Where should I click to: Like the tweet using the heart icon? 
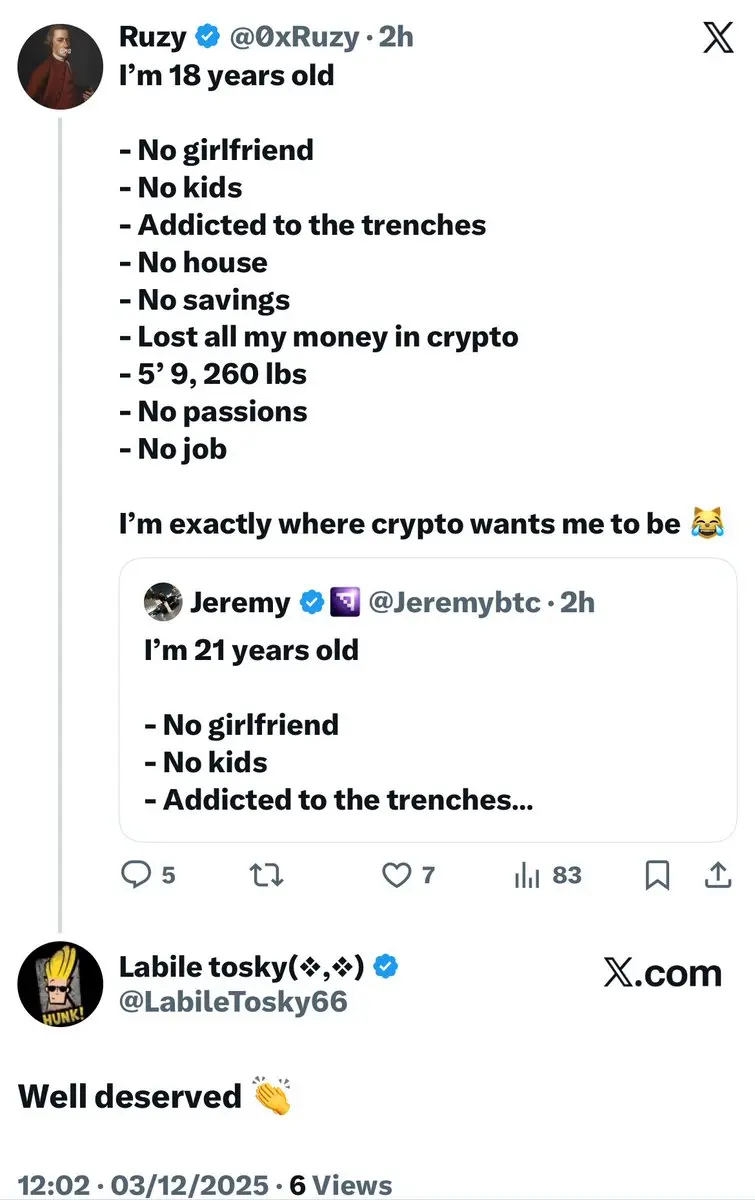click(x=397, y=875)
